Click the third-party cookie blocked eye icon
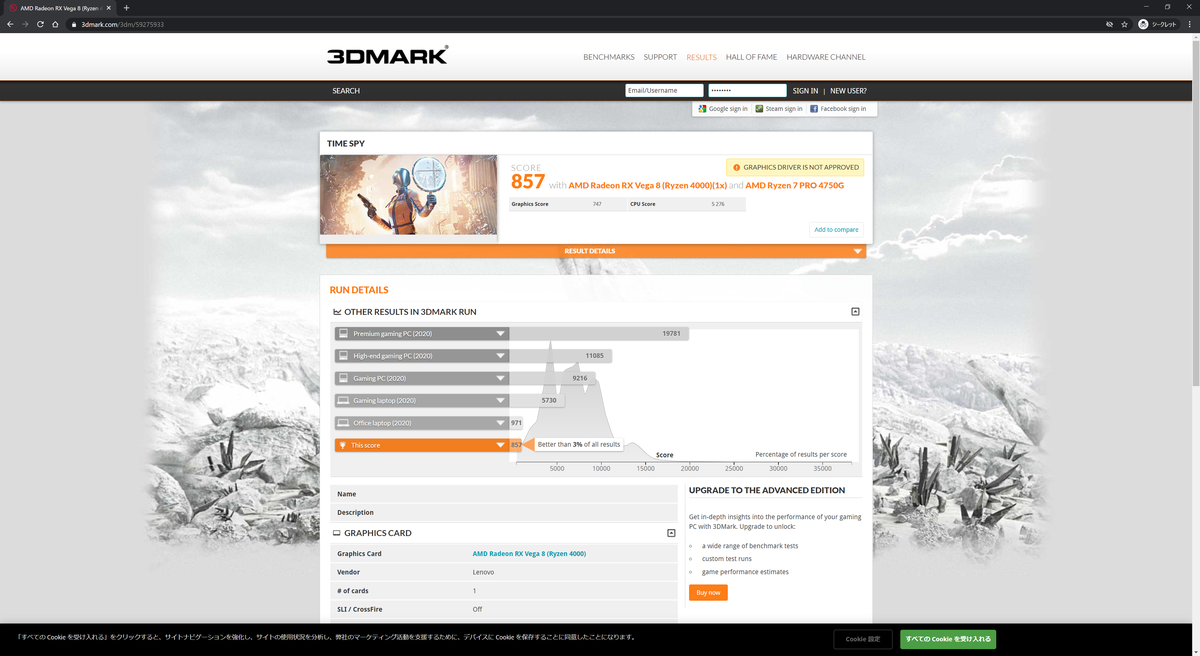The width and height of the screenshot is (1200, 656). tap(1109, 24)
